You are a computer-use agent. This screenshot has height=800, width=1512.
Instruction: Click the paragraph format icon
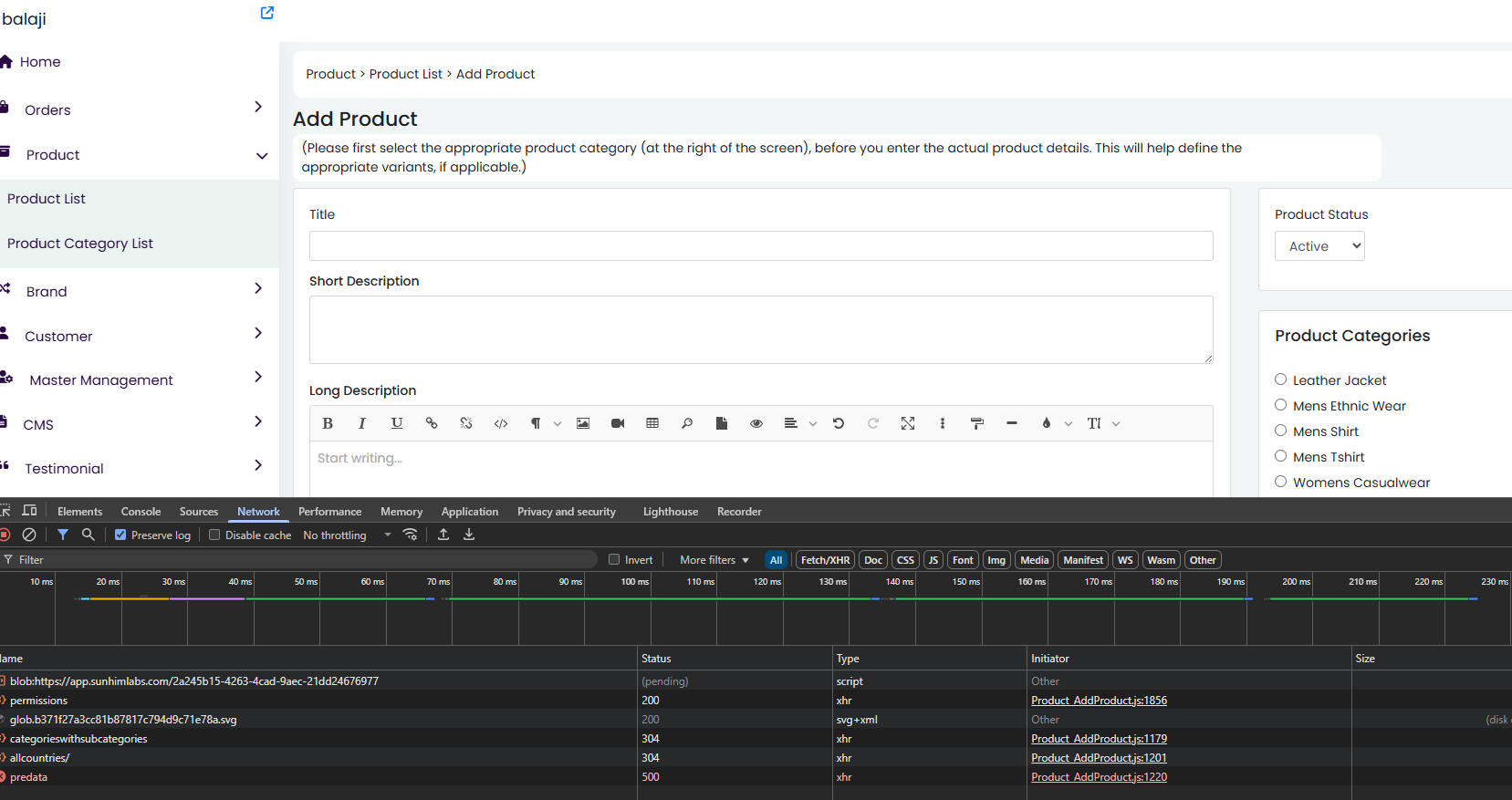click(536, 423)
